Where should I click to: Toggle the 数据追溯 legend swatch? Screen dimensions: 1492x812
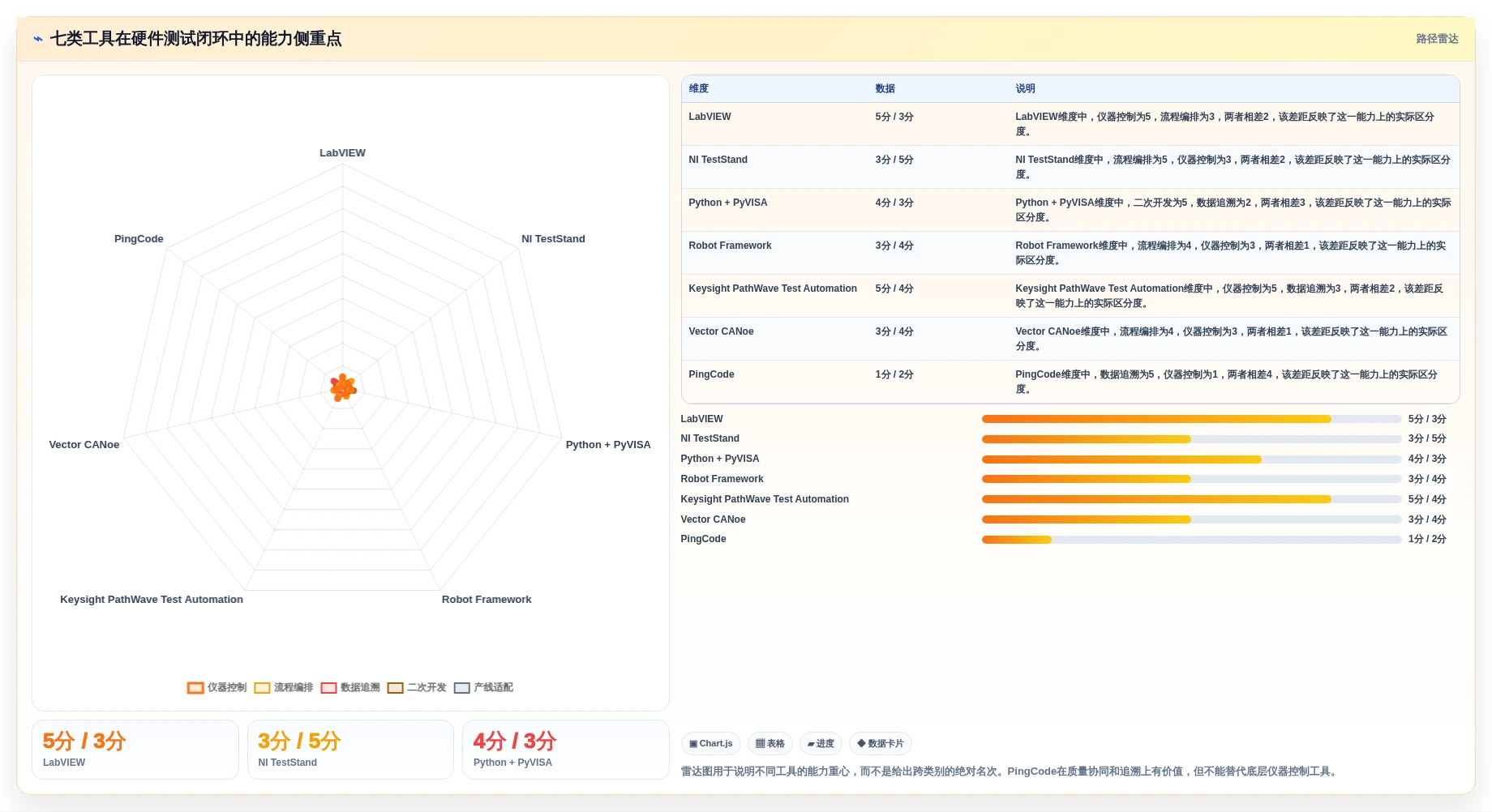[328, 688]
